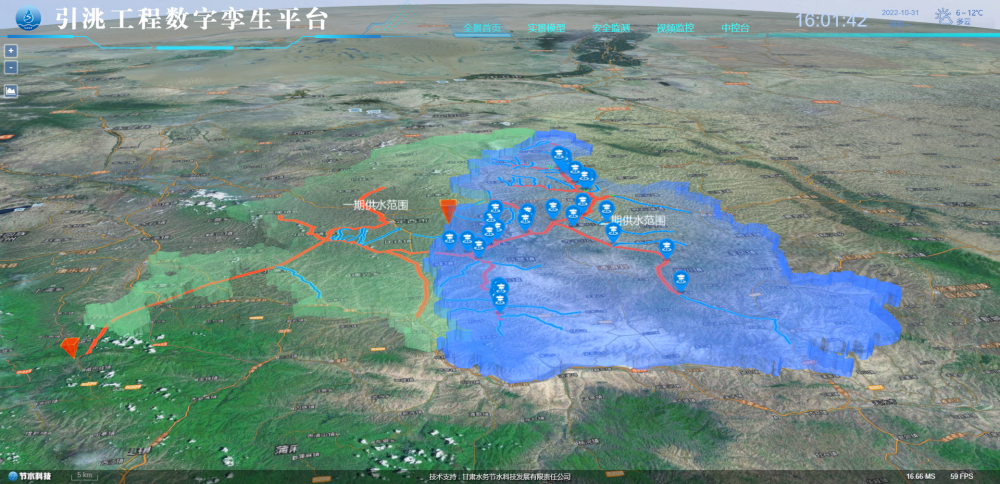Screen dimensions: 1000x484
Task: Switch to the 实景模型 tab
Action: click(546, 29)
